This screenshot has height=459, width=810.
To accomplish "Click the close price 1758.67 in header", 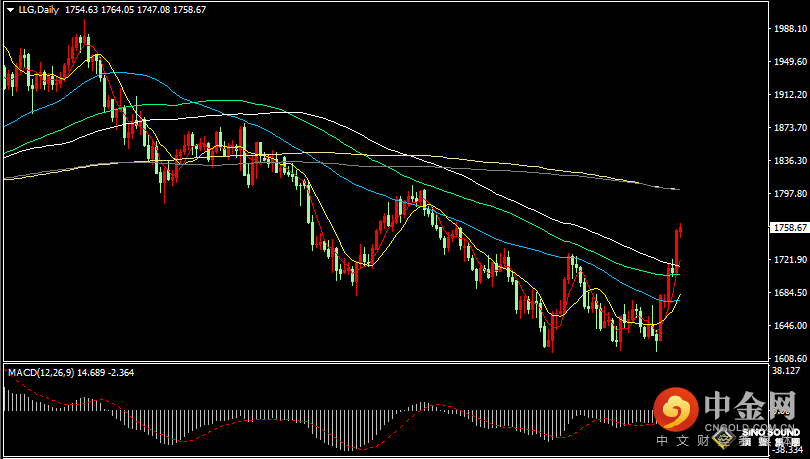I will pos(189,10).
